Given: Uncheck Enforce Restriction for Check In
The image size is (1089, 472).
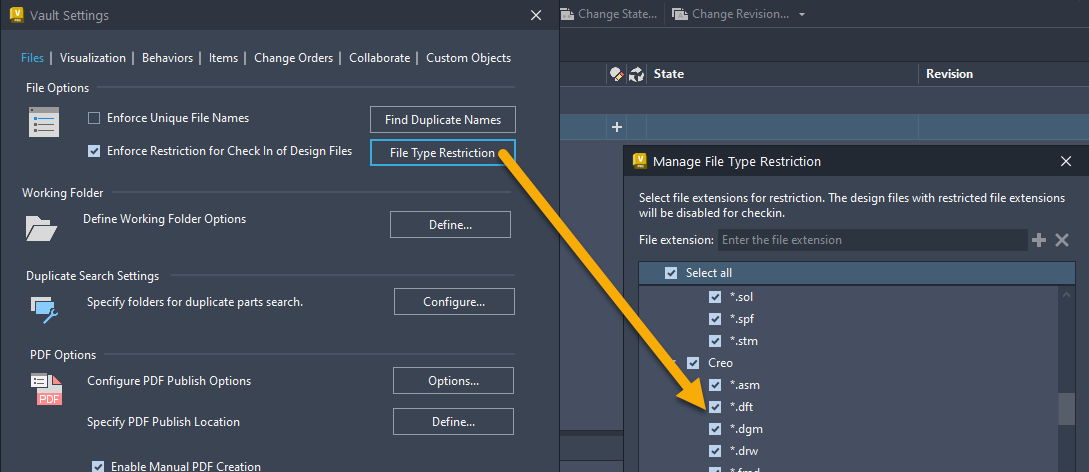Looking at the screenshot, I should tap(94, 151).
